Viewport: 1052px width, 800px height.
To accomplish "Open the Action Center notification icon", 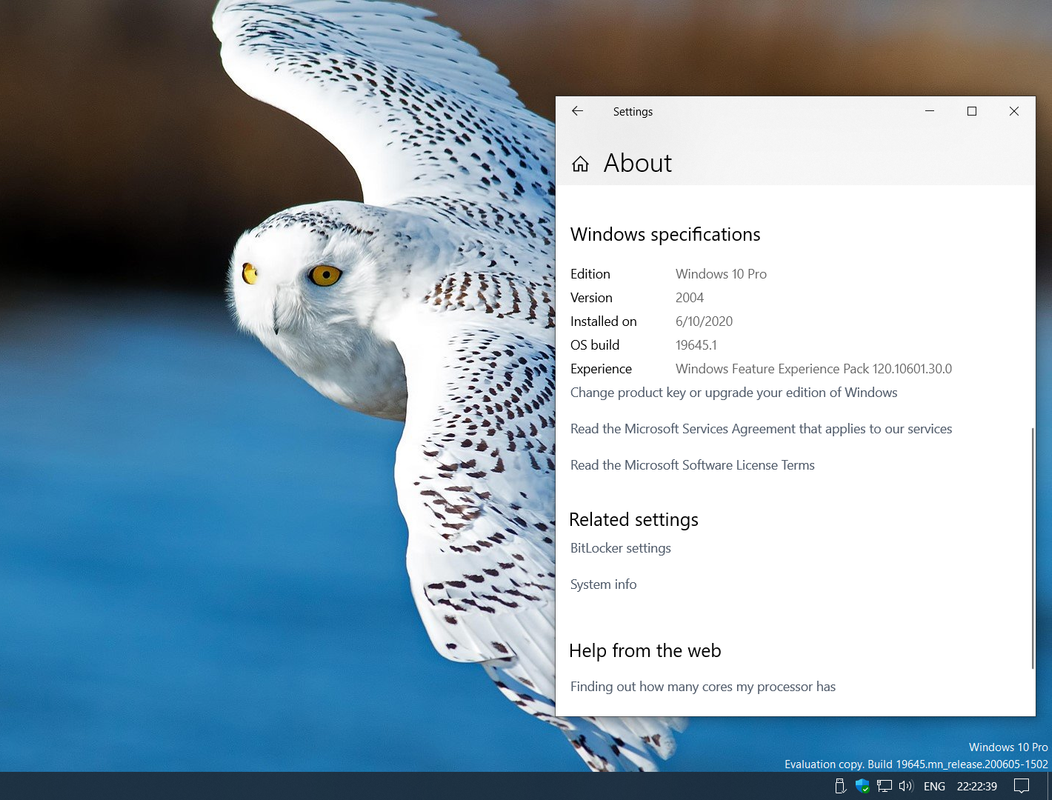I will (x=1021, y=786).
